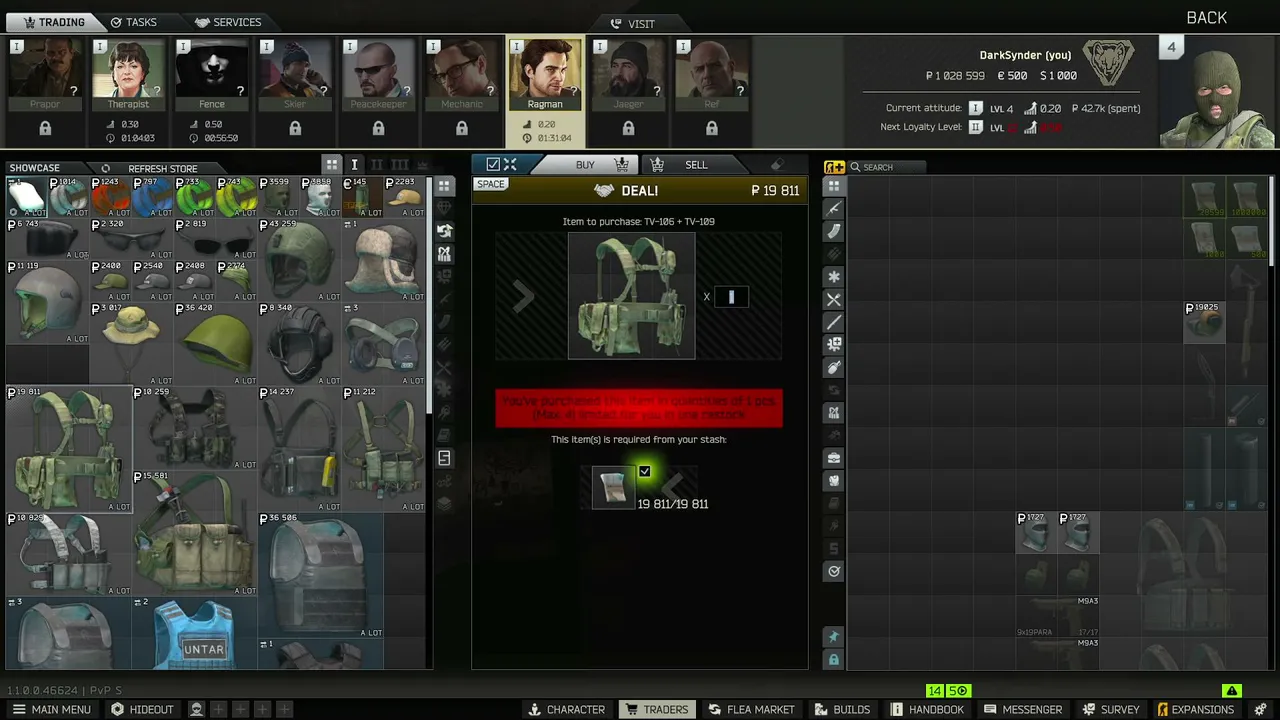1280x720 pixels.
Task: Filter stash by ammo magazines
Action: tap(834, 232)
